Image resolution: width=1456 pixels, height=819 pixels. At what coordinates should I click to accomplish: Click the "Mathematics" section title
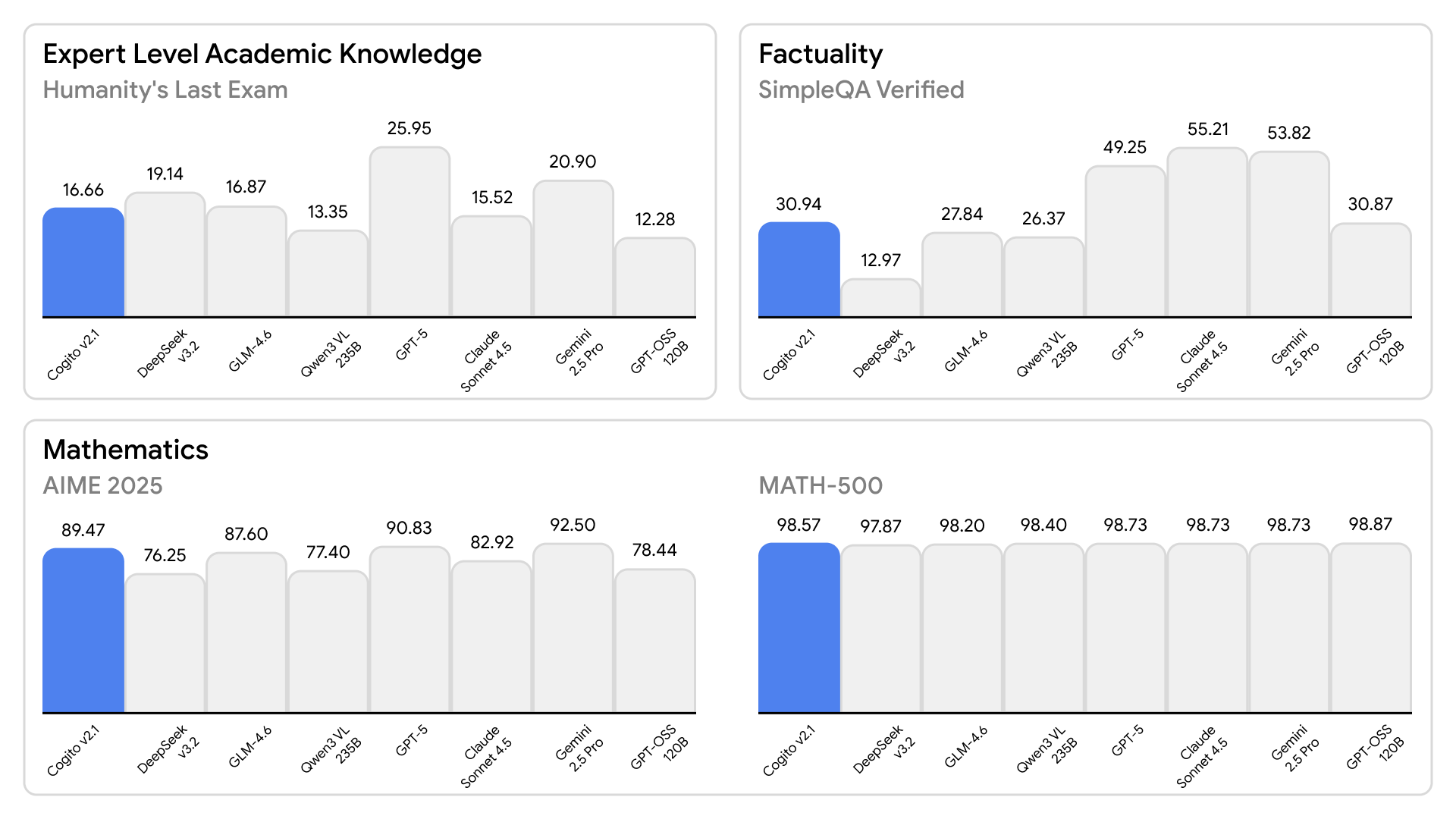point(126,450)
